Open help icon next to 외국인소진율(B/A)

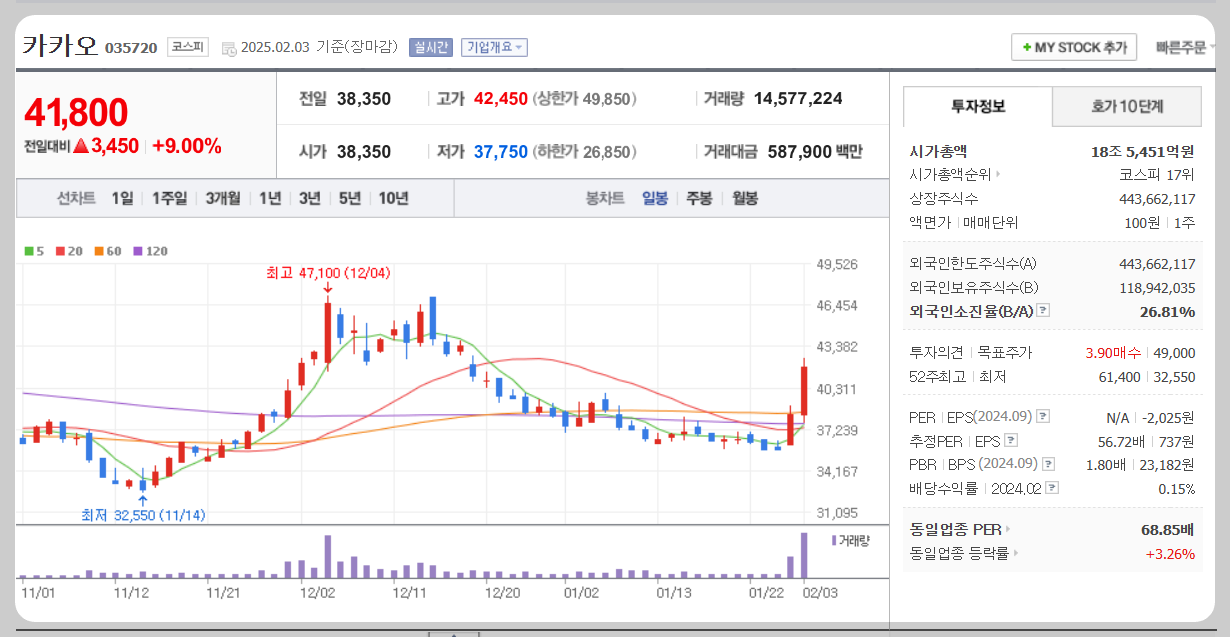1043,311
